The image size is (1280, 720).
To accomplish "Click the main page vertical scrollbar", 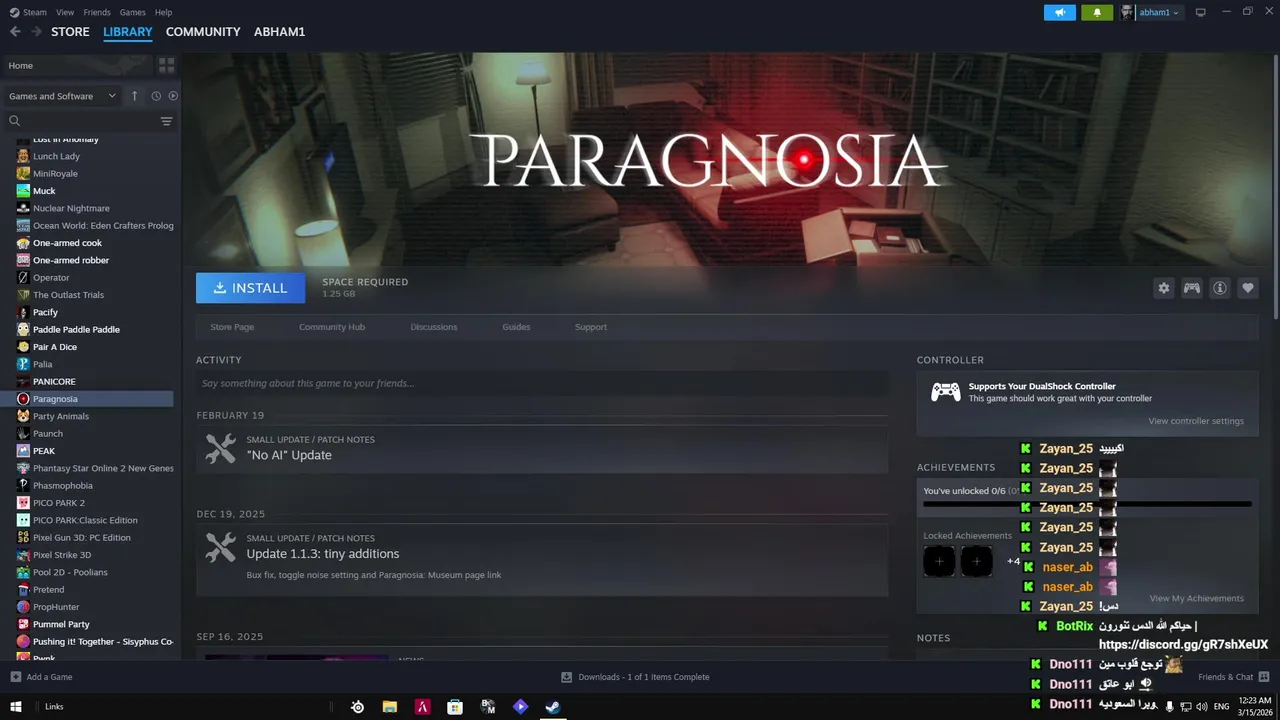I will point(1275,187).
